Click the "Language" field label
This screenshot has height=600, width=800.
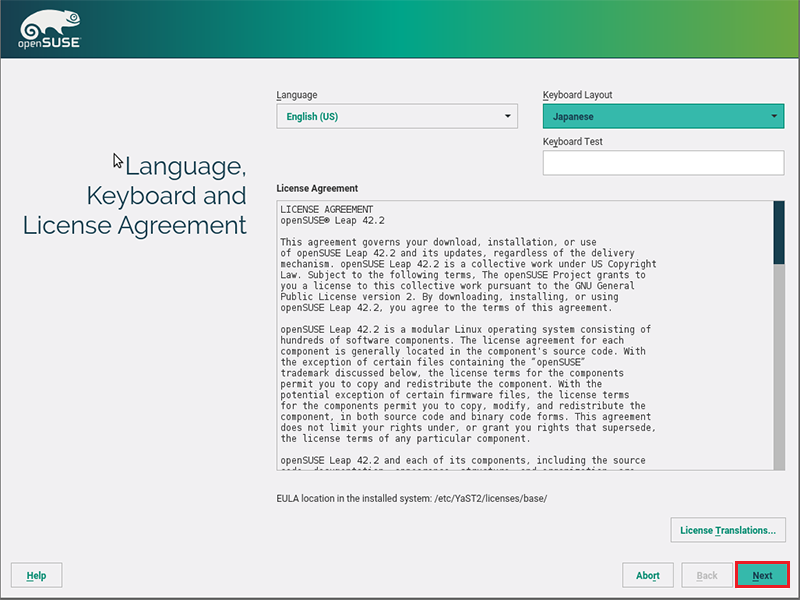297,95
